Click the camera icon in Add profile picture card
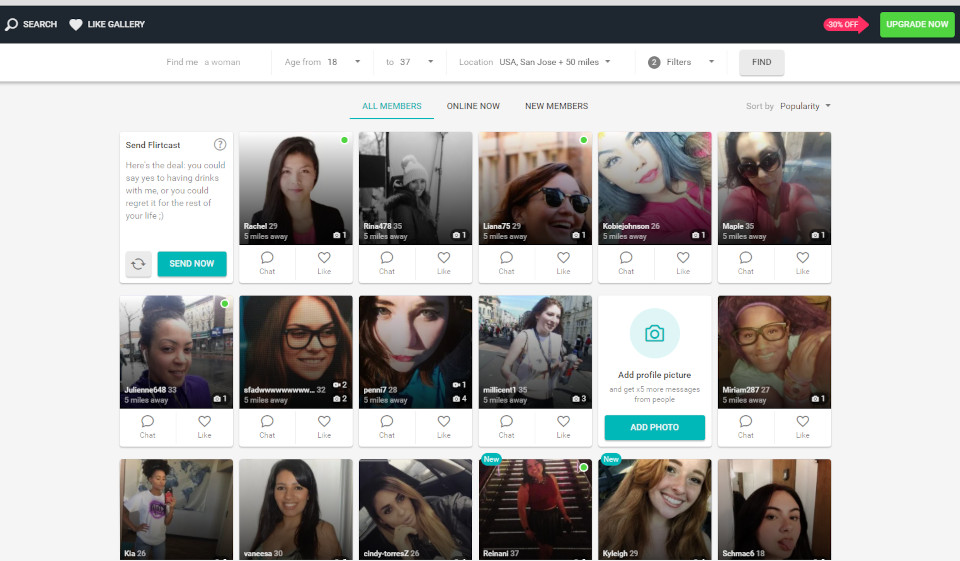Screen dimensions: 960x561 point(654,334)
